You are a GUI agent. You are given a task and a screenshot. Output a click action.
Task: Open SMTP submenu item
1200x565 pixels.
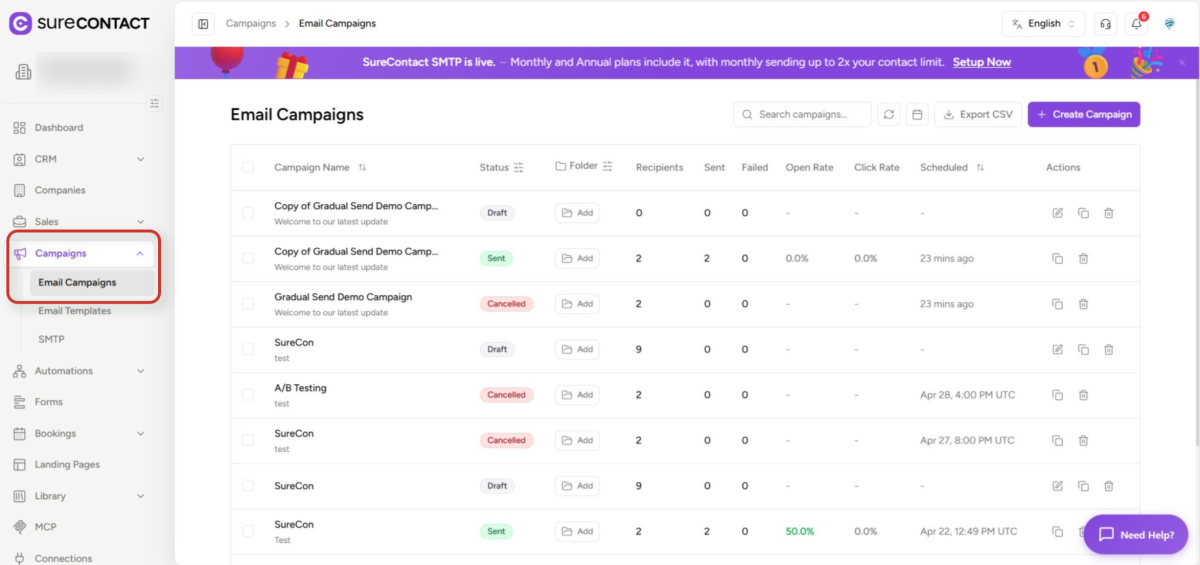pyautogui.click(x=51, y=340)
